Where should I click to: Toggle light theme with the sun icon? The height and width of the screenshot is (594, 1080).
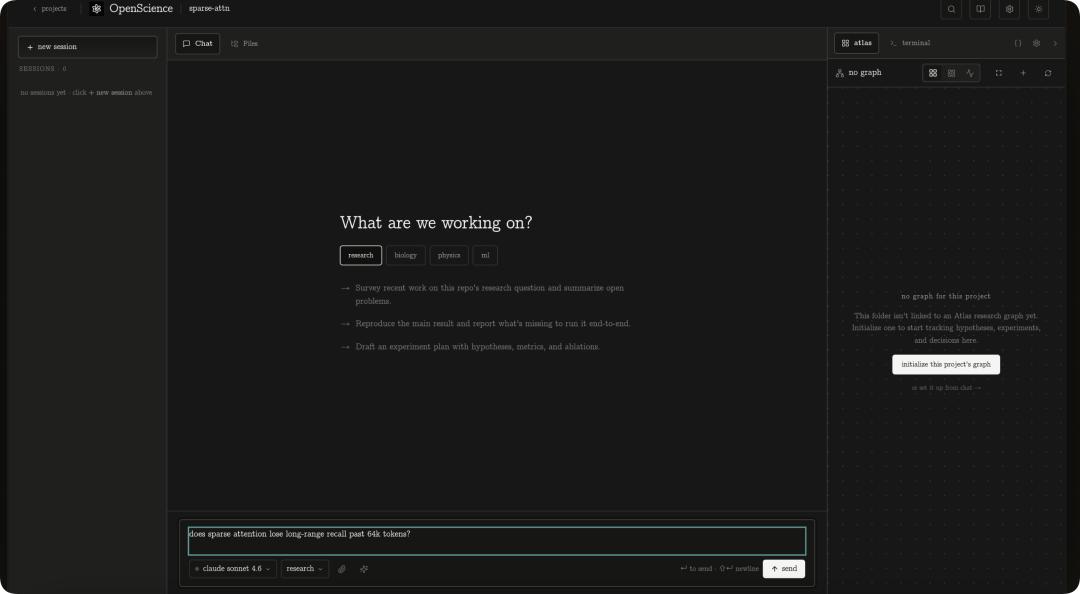(1039, 9)
